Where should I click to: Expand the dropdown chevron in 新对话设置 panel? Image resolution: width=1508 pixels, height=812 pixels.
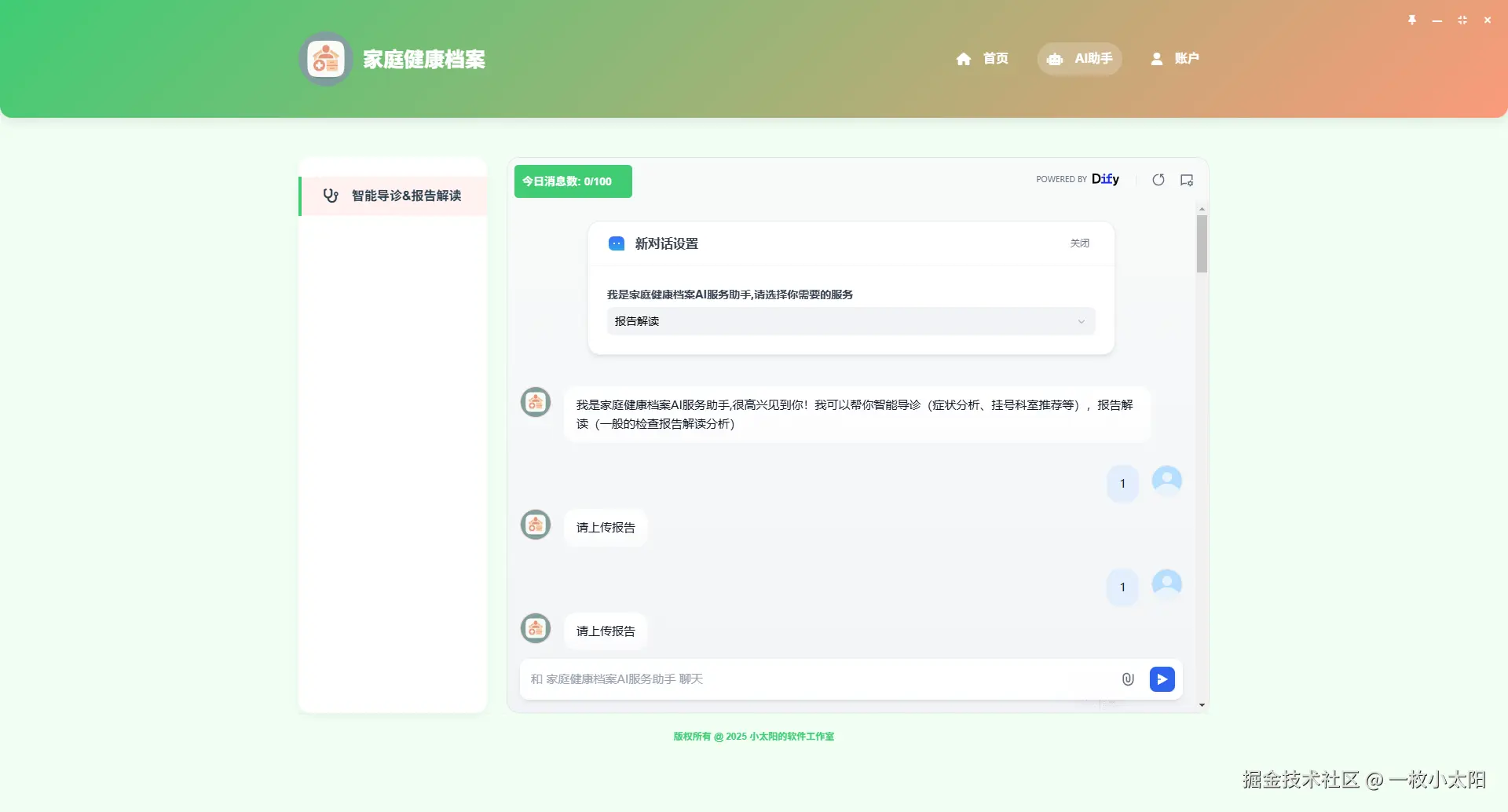coord(1081,321)
